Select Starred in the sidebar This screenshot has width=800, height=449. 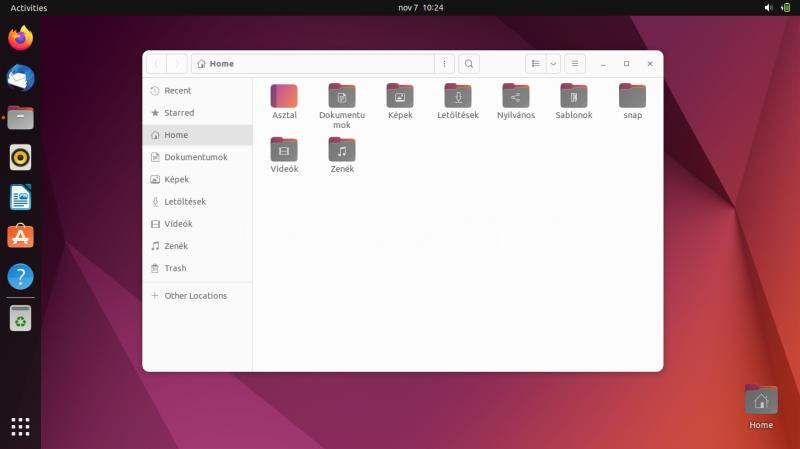tap(179, 113)
